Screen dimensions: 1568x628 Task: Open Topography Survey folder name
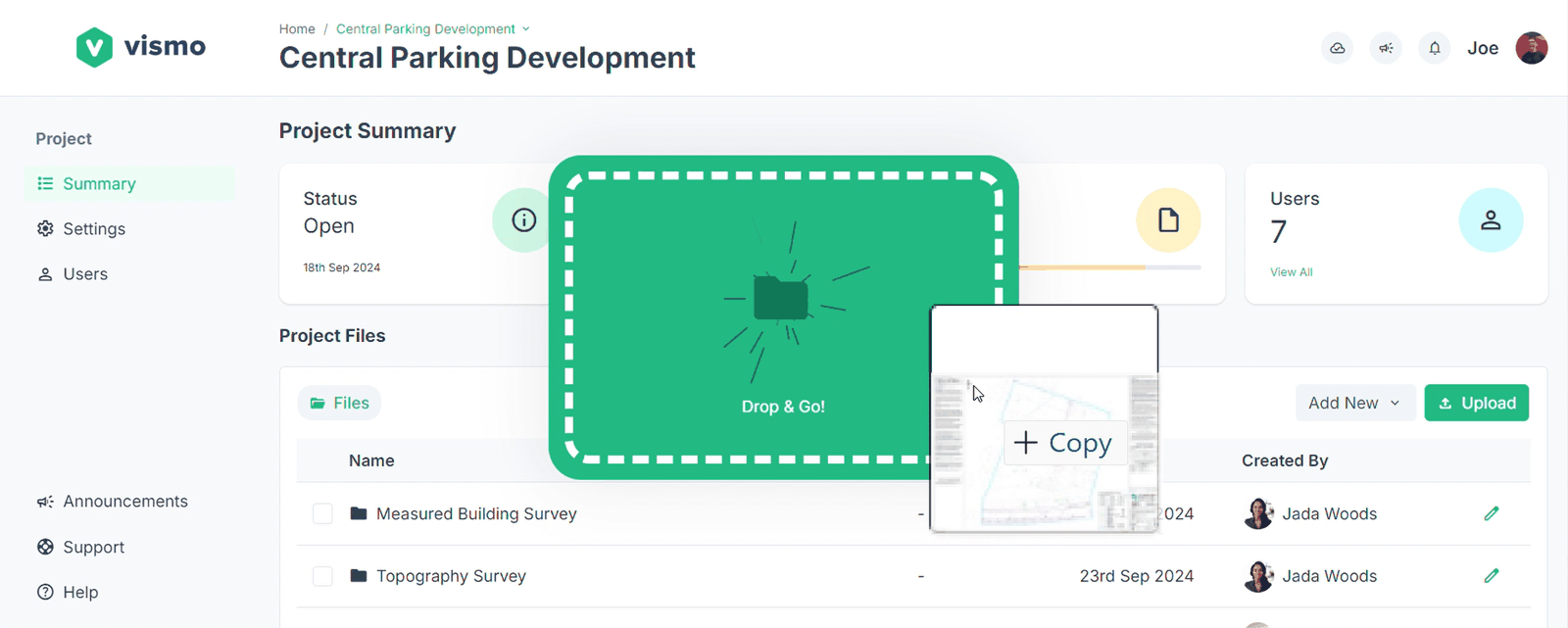pyautogui.click(x=451, y=576)
